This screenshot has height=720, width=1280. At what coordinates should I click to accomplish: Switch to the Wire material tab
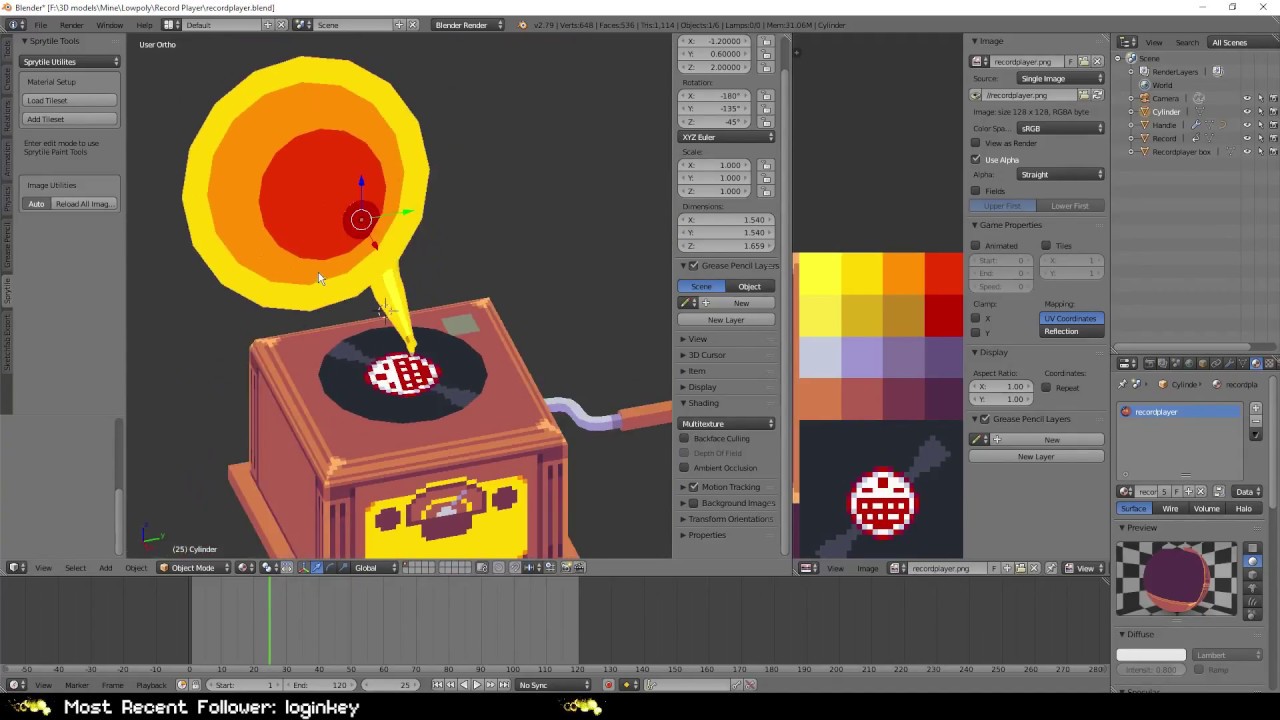[1170, 509]
